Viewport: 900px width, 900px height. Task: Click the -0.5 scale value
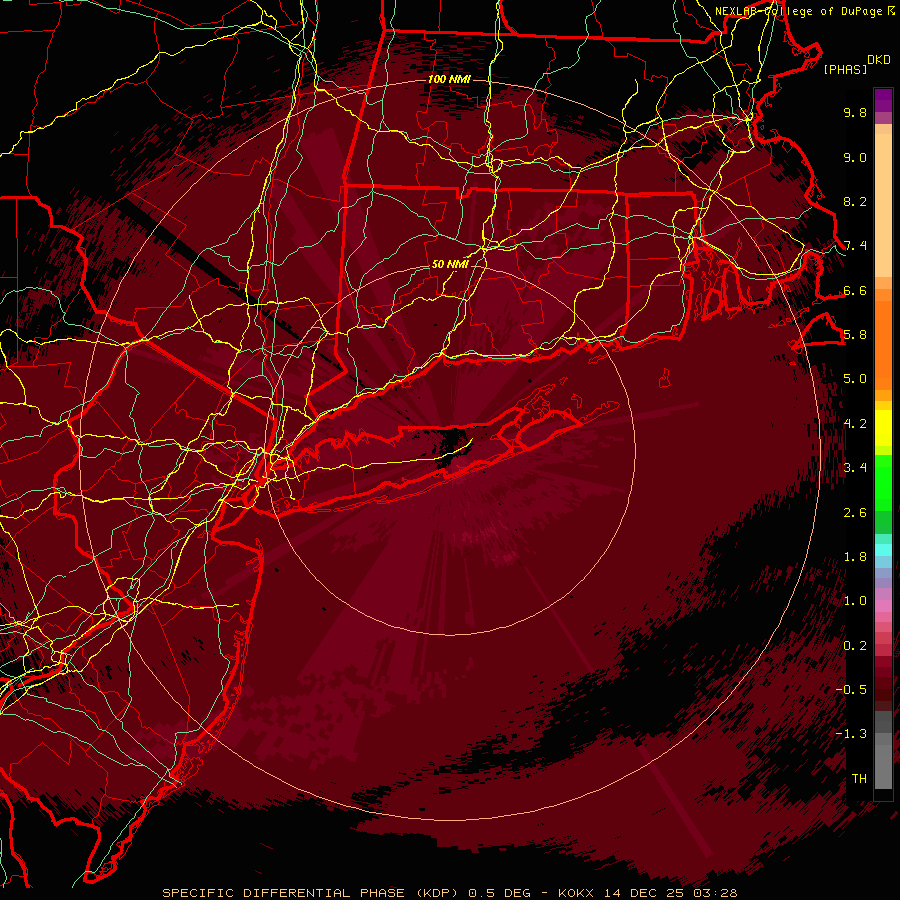point(851,690)
